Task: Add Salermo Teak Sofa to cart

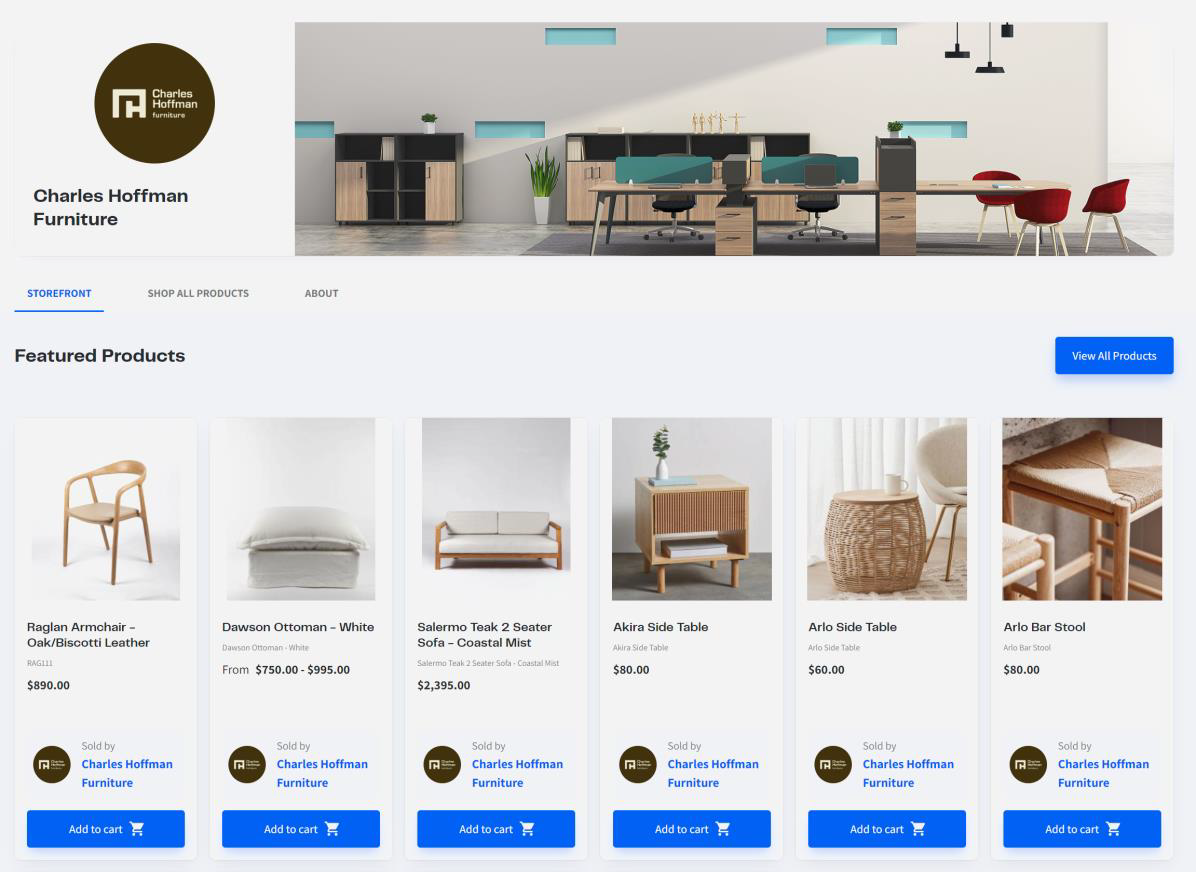Action: pos(496,829)
